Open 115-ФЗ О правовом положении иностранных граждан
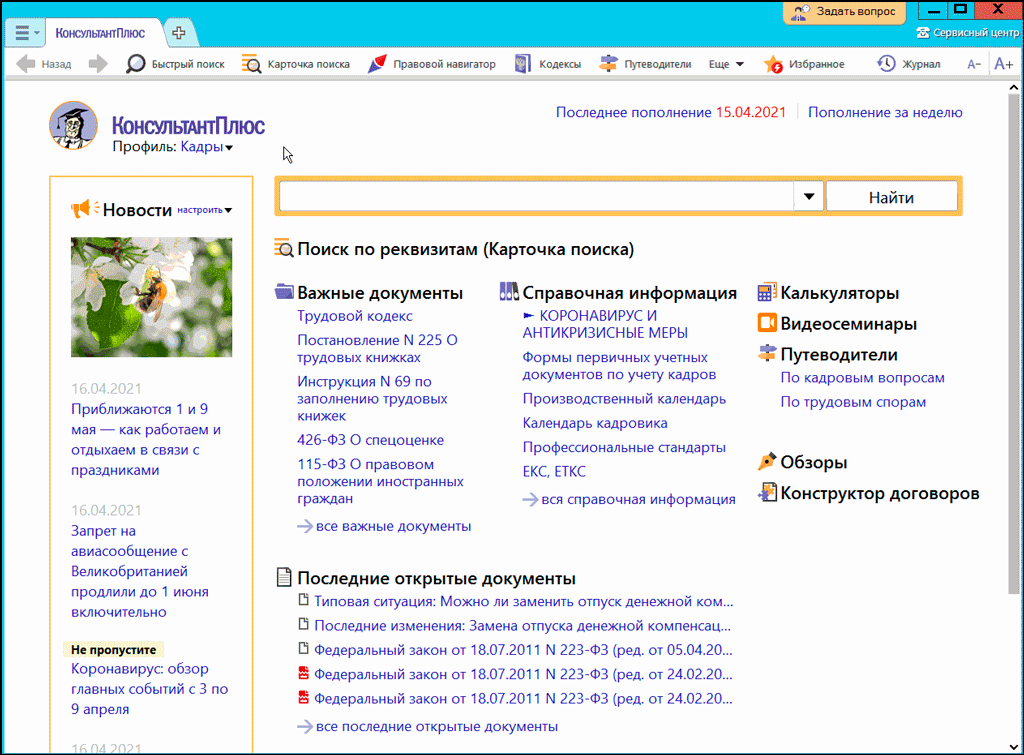Viewport: 1024px width, 755px height. pos(380,481)
